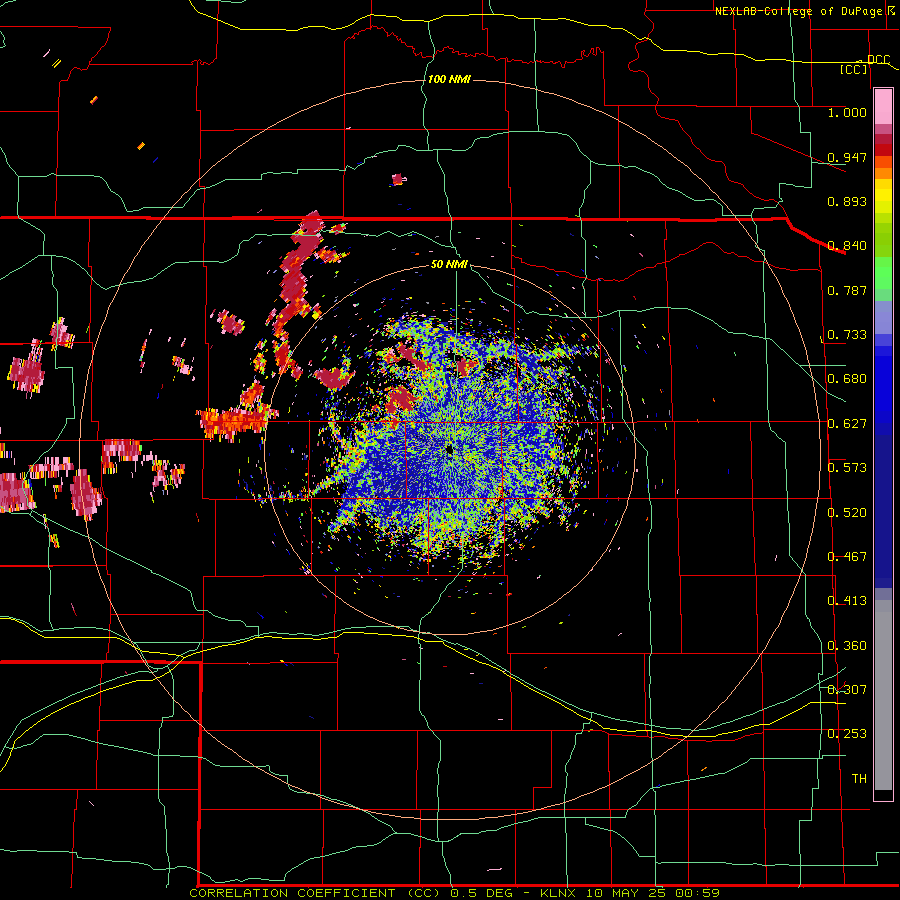Click the radar site center point
This screenshot has height=900, width=900.
coord(449,450)
